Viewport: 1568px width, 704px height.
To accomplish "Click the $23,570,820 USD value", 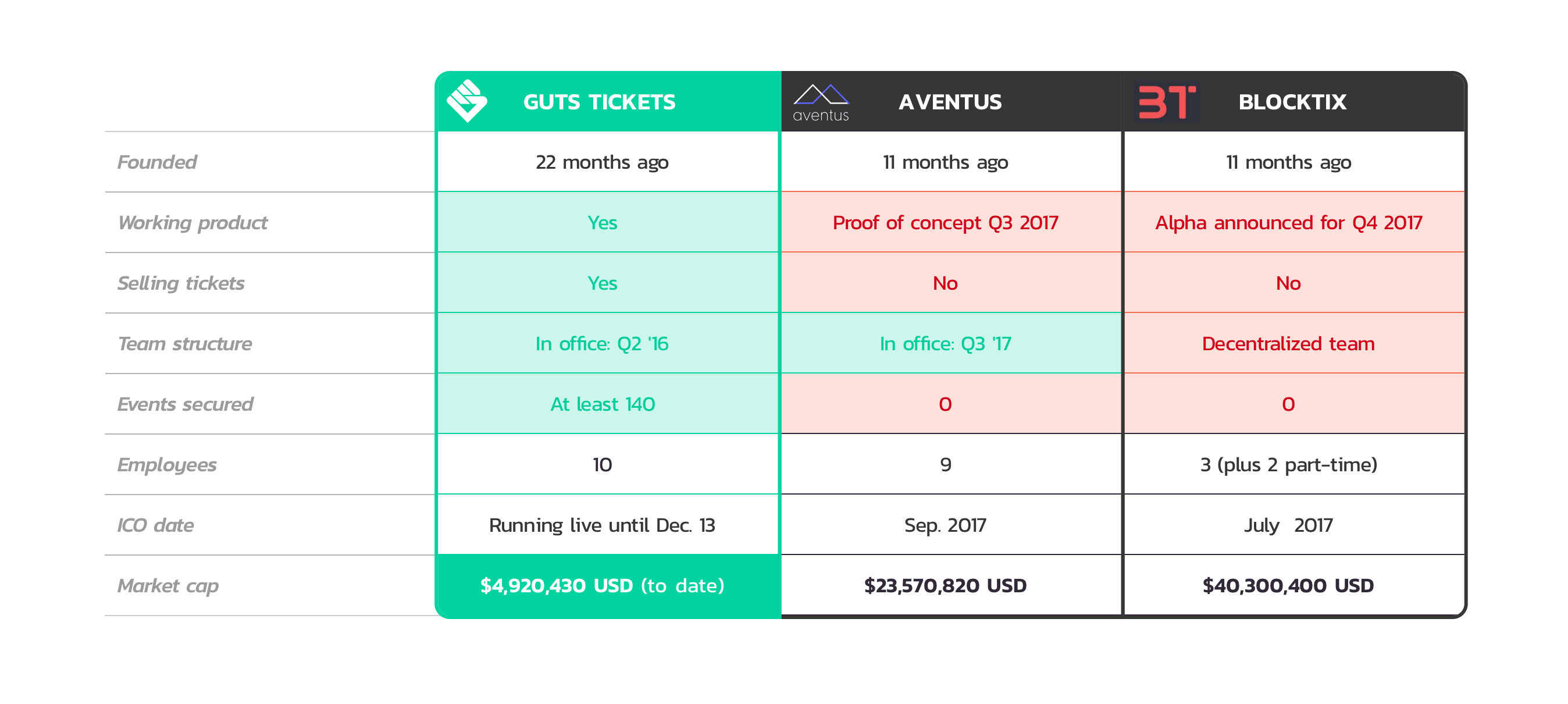I will [x=945, y=586].
